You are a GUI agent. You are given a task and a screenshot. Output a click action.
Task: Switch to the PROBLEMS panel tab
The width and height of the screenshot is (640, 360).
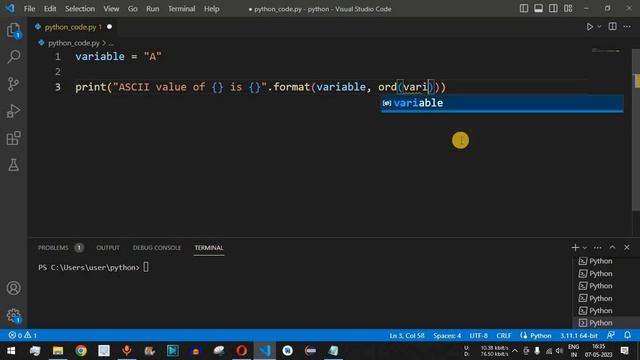click(53, 248)
